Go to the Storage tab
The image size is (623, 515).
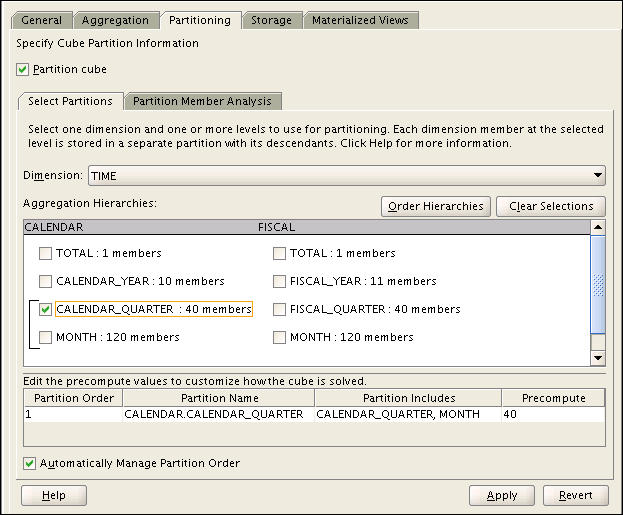(x=271, y=20)
